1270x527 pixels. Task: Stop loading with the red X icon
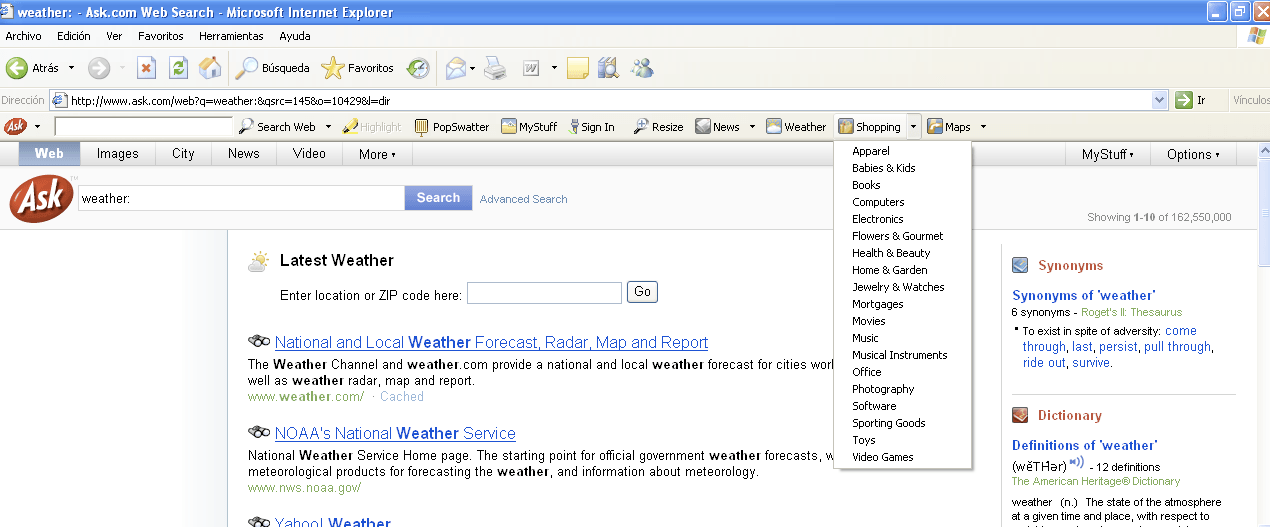click(x=146, y=68)
